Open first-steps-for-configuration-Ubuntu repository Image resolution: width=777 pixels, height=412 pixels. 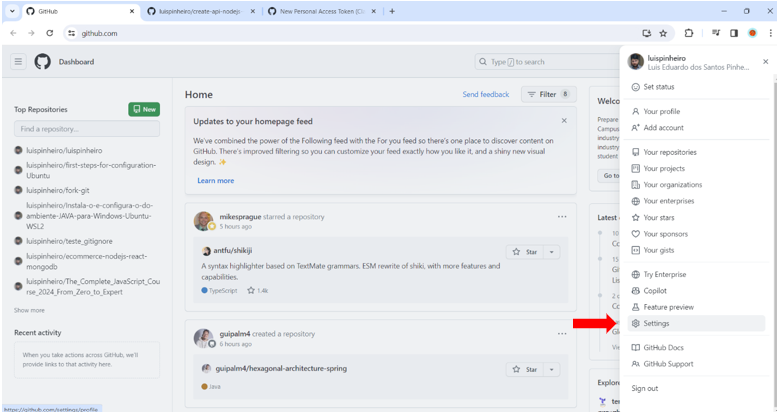91,170
